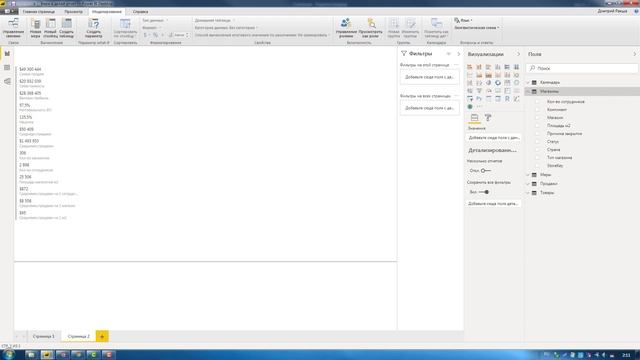Collapse the Поля pane chevron
The height and width of the screenshot is (360, 640).
[635, 54]
